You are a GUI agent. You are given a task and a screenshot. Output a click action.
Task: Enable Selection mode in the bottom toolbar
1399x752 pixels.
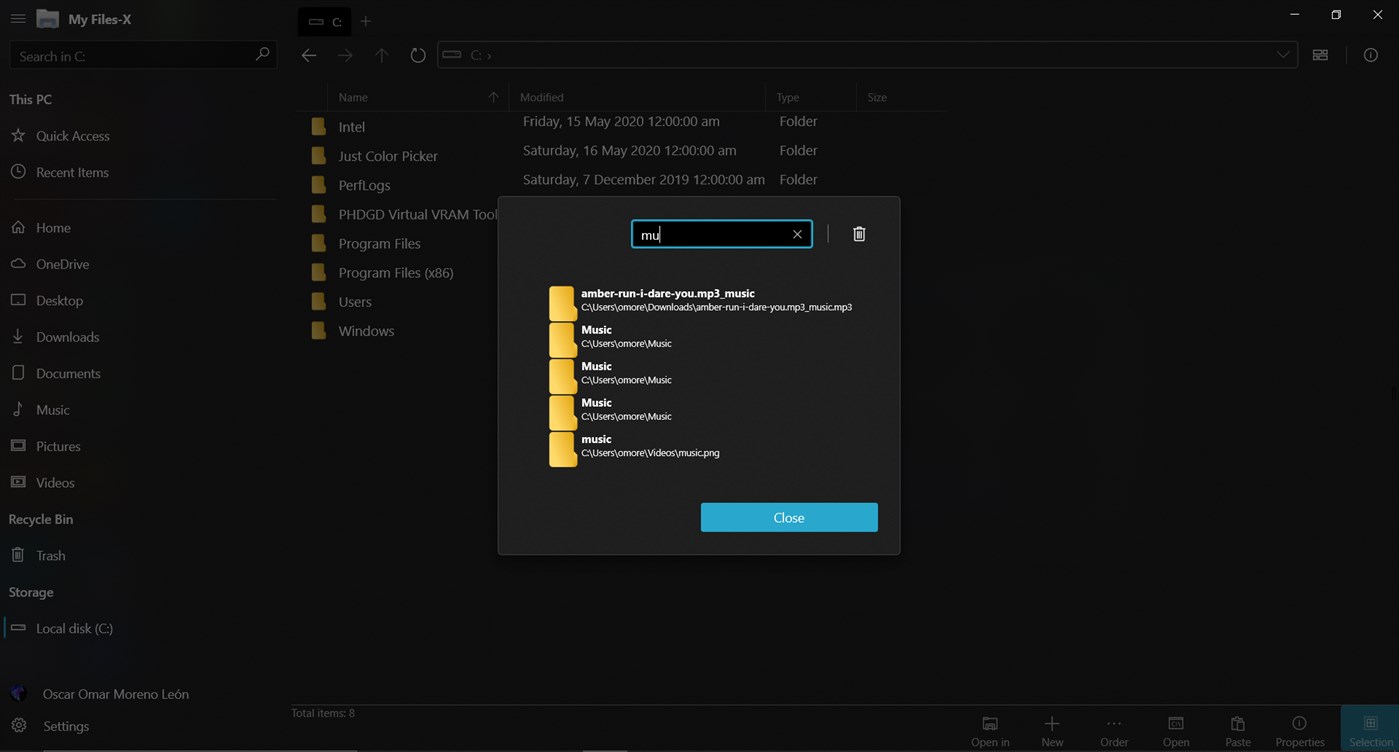pyautogui.click(x=1370, y=729)
